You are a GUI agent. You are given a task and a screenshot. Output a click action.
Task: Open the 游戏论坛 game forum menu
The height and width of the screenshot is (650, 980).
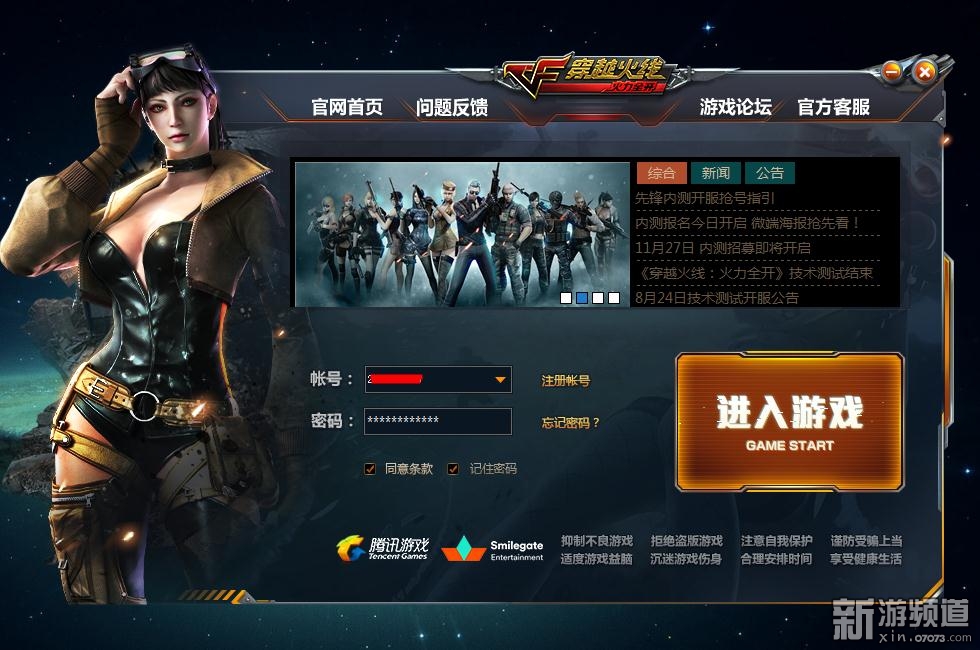(735, 107)
